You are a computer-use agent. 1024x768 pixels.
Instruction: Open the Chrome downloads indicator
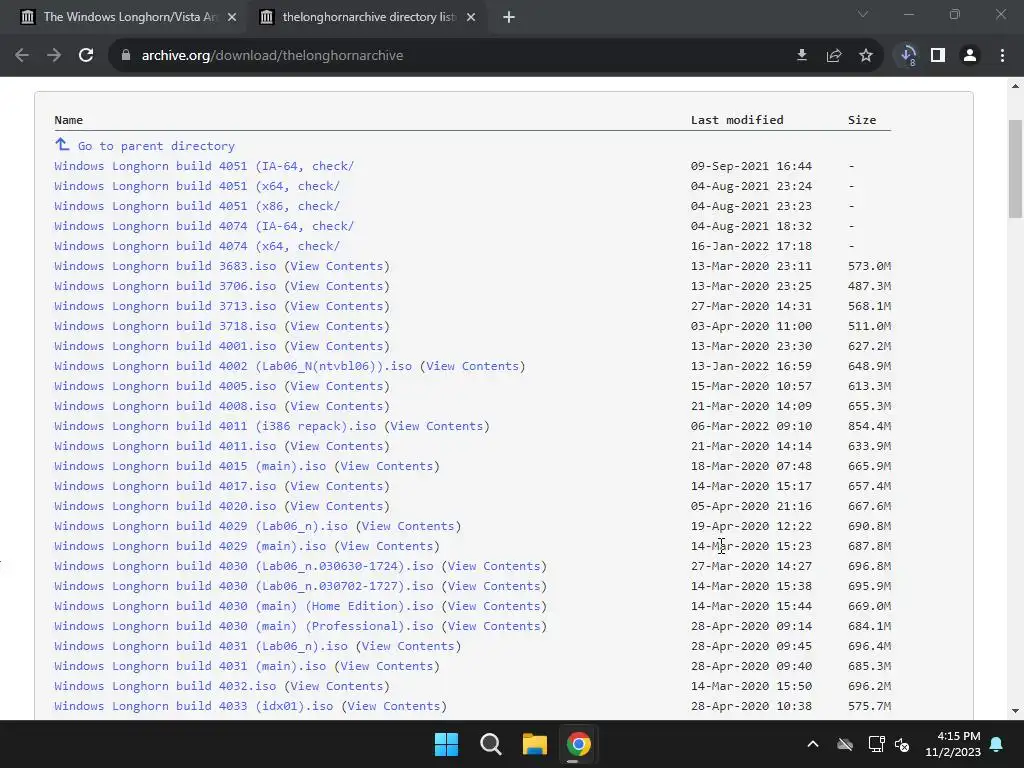click(x=908, y=56)
